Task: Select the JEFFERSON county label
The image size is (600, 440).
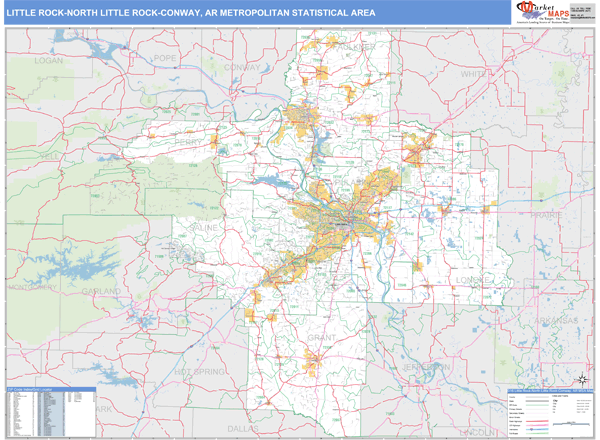Action: point(426,367)
